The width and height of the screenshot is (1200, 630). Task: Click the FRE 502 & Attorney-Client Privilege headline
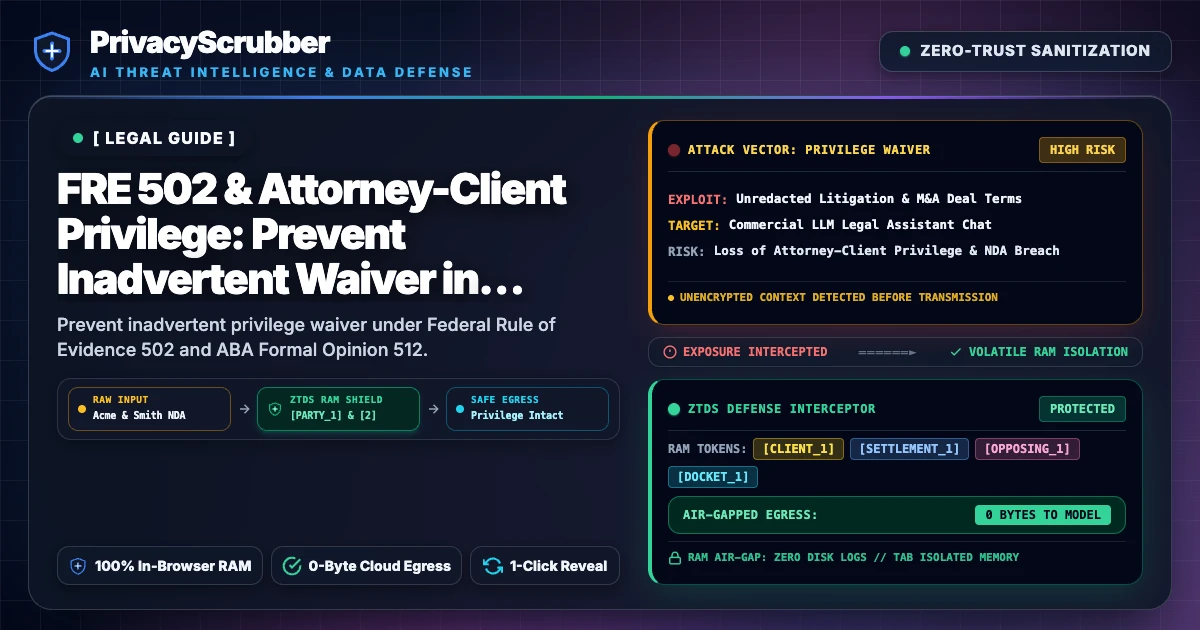pyautogui.click(x=312, y=235)
